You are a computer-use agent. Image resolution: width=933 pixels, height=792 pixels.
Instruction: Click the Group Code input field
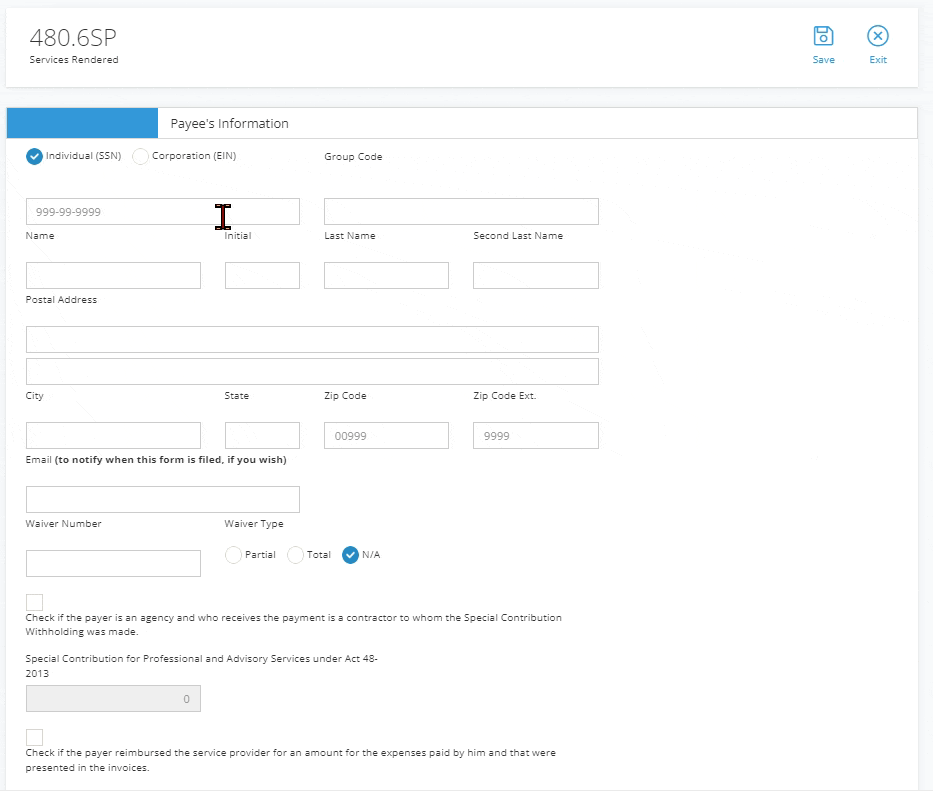click(x=461, y=212)
